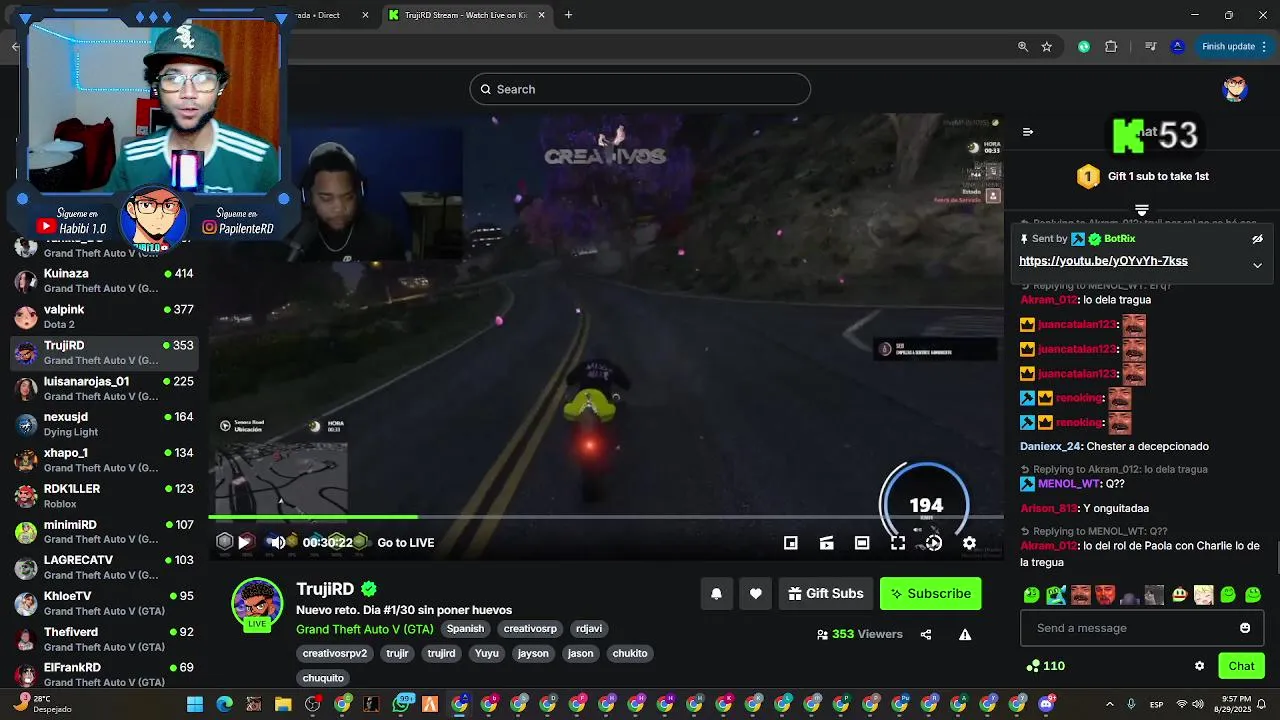Viewport: 1280px width, 720px height.
Task: Click the Kuinaza channel in sidebar
Action: [104, 281]
